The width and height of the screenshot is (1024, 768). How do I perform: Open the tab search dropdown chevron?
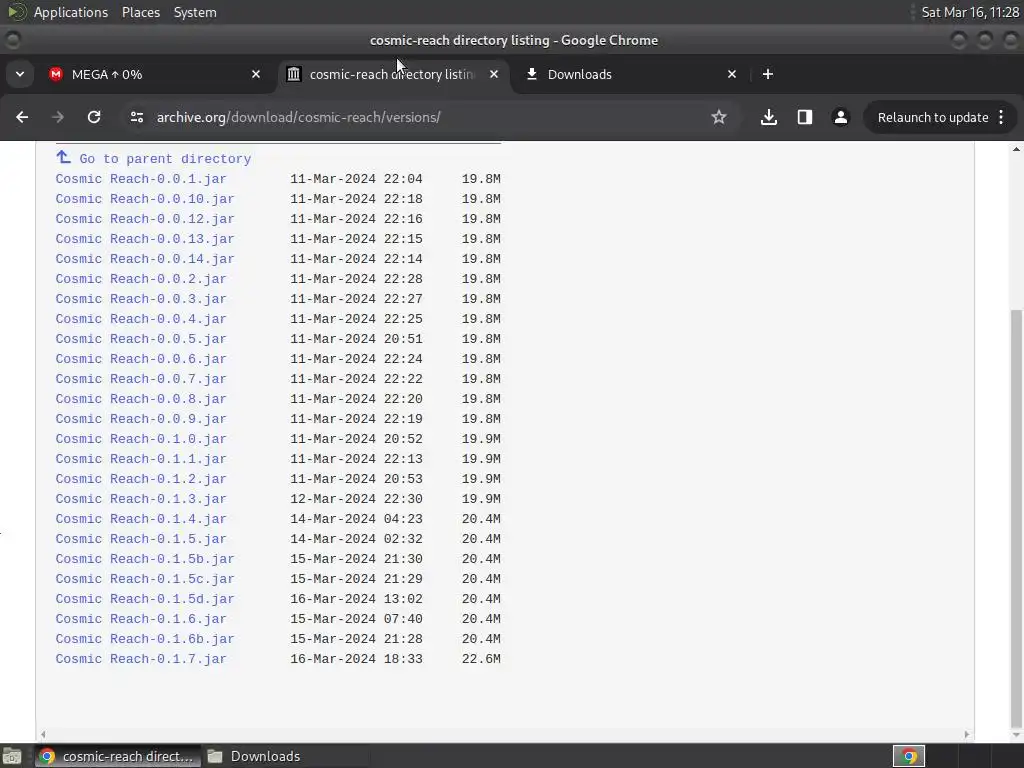(20, 74)
